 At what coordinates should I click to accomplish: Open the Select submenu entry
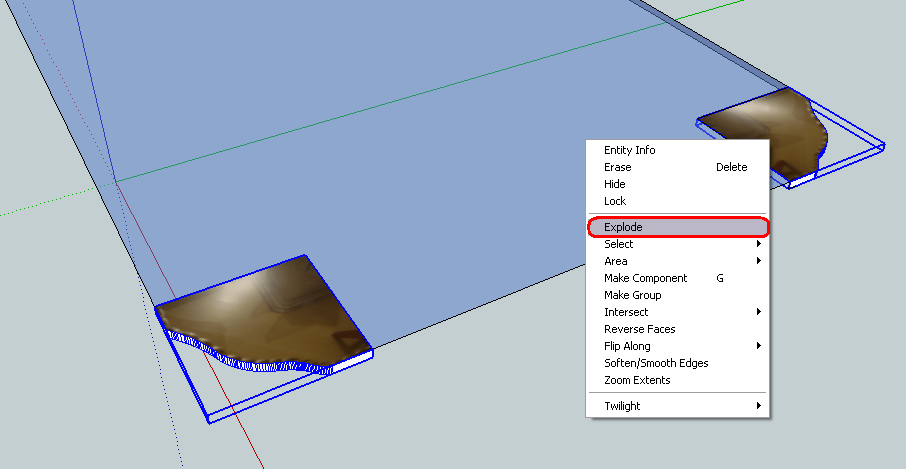pyautogui.click(x=677, y=244)
